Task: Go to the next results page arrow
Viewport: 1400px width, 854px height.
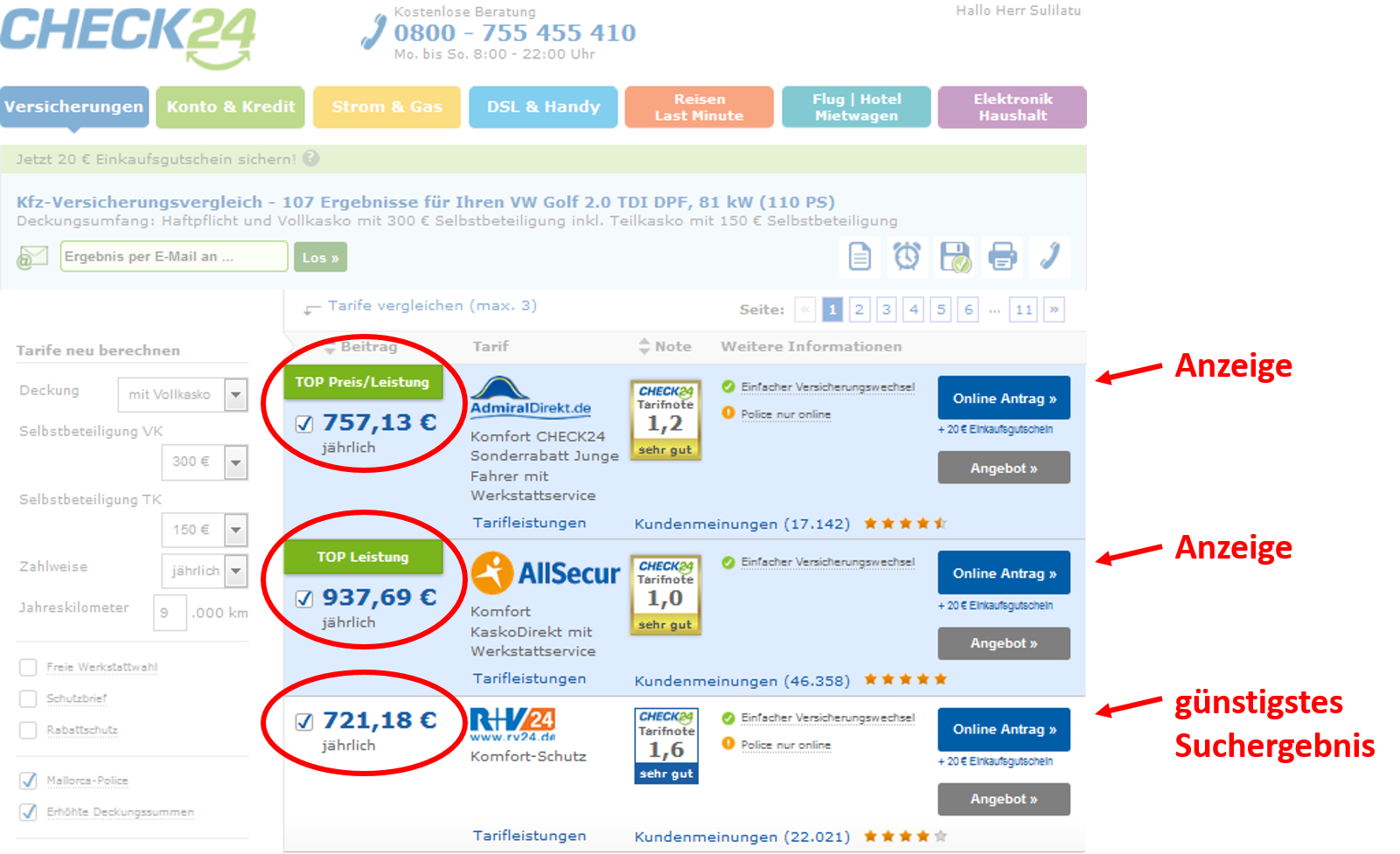Action: [x=1054, y=309]
